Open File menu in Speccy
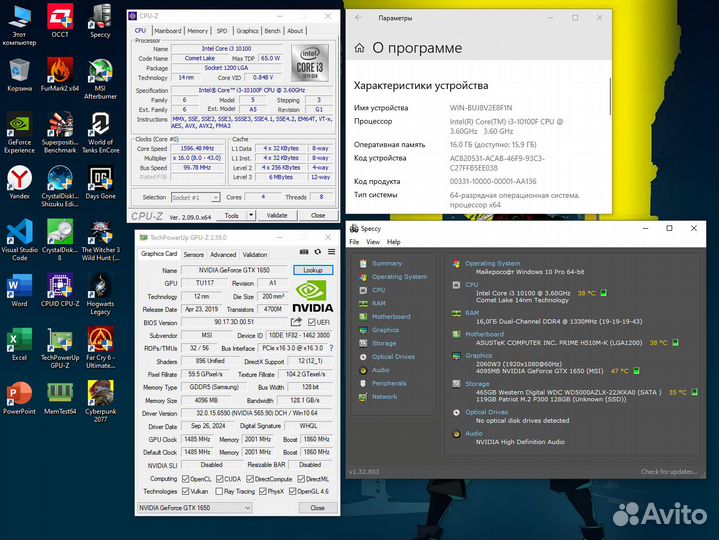The height and width of the screenshot is (540, 719). click(x=354, y=242)
